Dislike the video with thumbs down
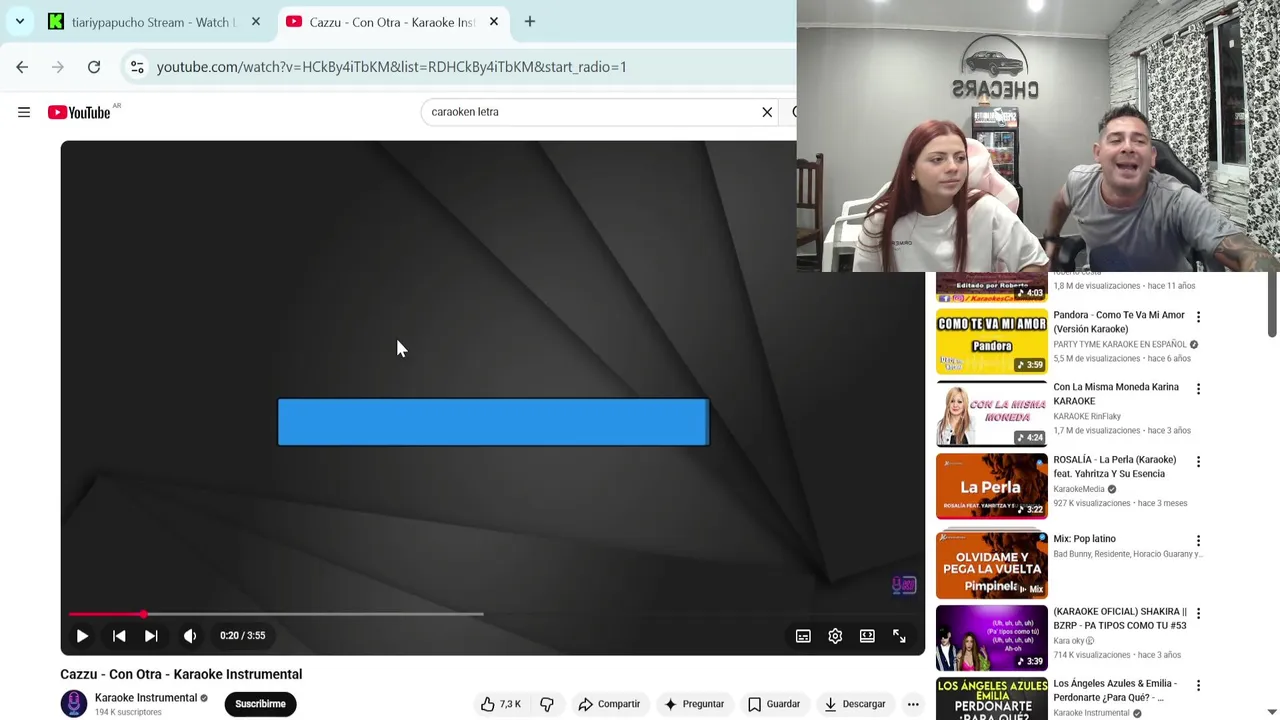1280x720 pixels. point(547,704)
